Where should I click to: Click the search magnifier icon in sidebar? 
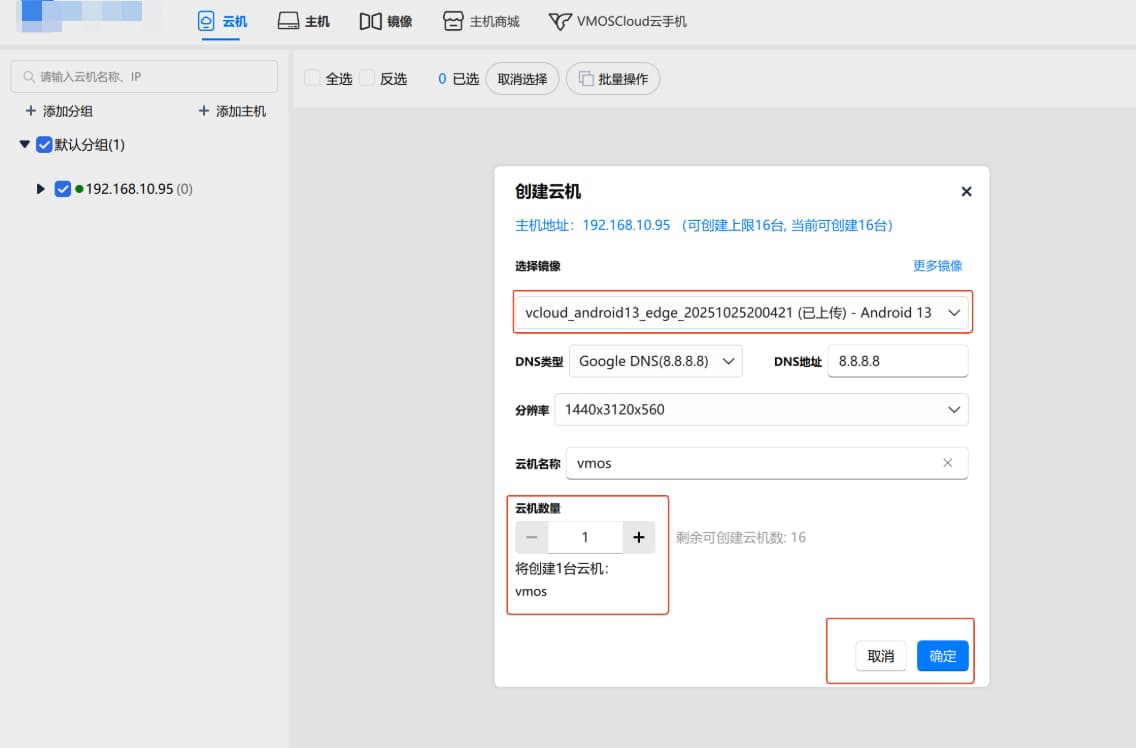point(28,77)
